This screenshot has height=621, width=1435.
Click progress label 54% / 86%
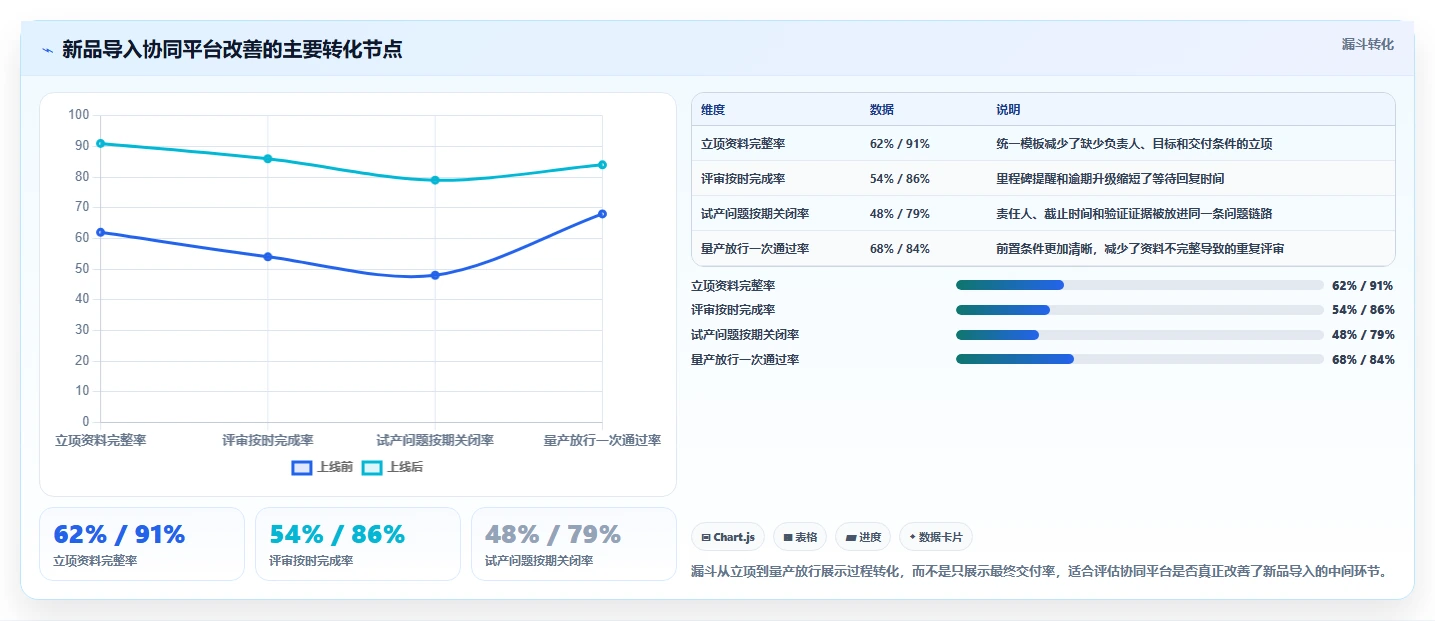point(1363,310)
